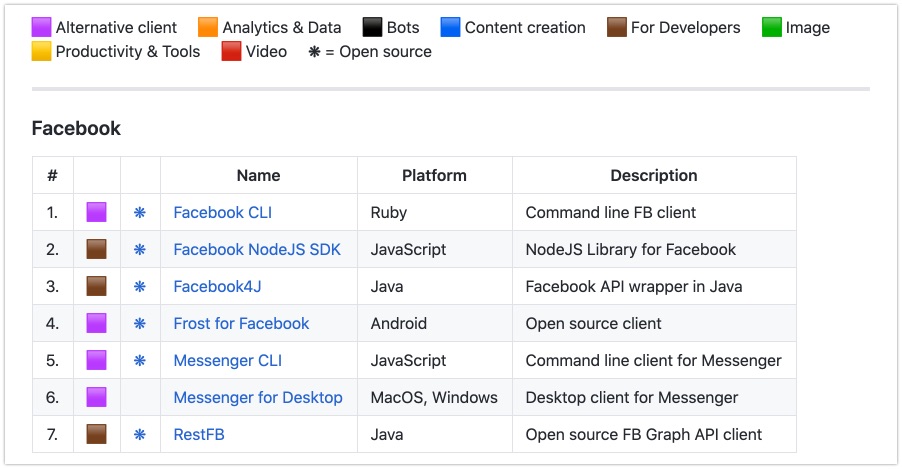Click the # column header
Screen dimensions: 902x469
[x=52, y=175]
